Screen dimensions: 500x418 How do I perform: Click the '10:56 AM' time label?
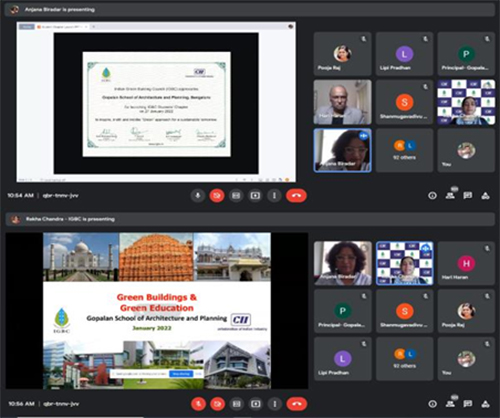click(21, 404)
